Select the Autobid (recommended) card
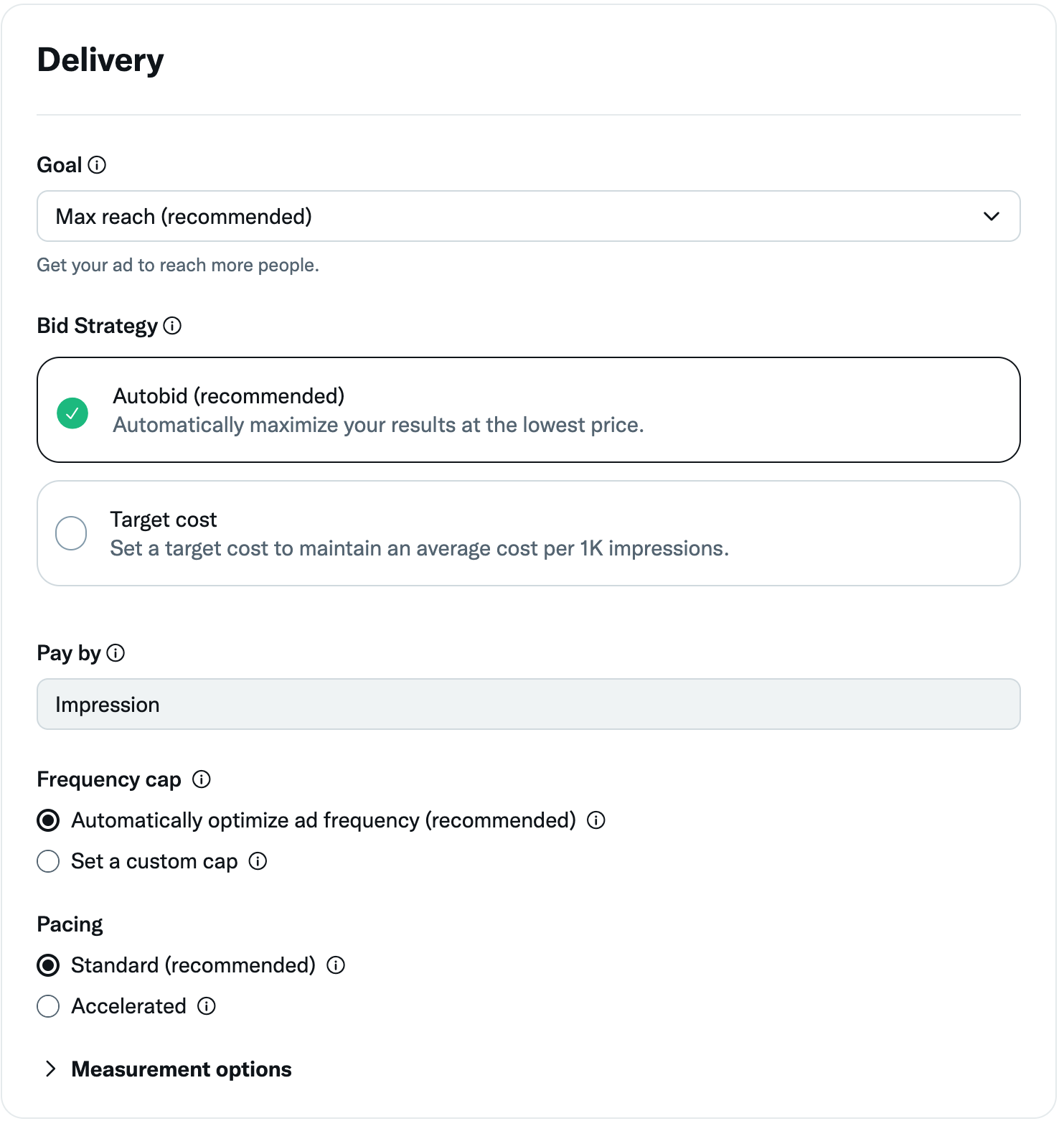 point(528,410)
